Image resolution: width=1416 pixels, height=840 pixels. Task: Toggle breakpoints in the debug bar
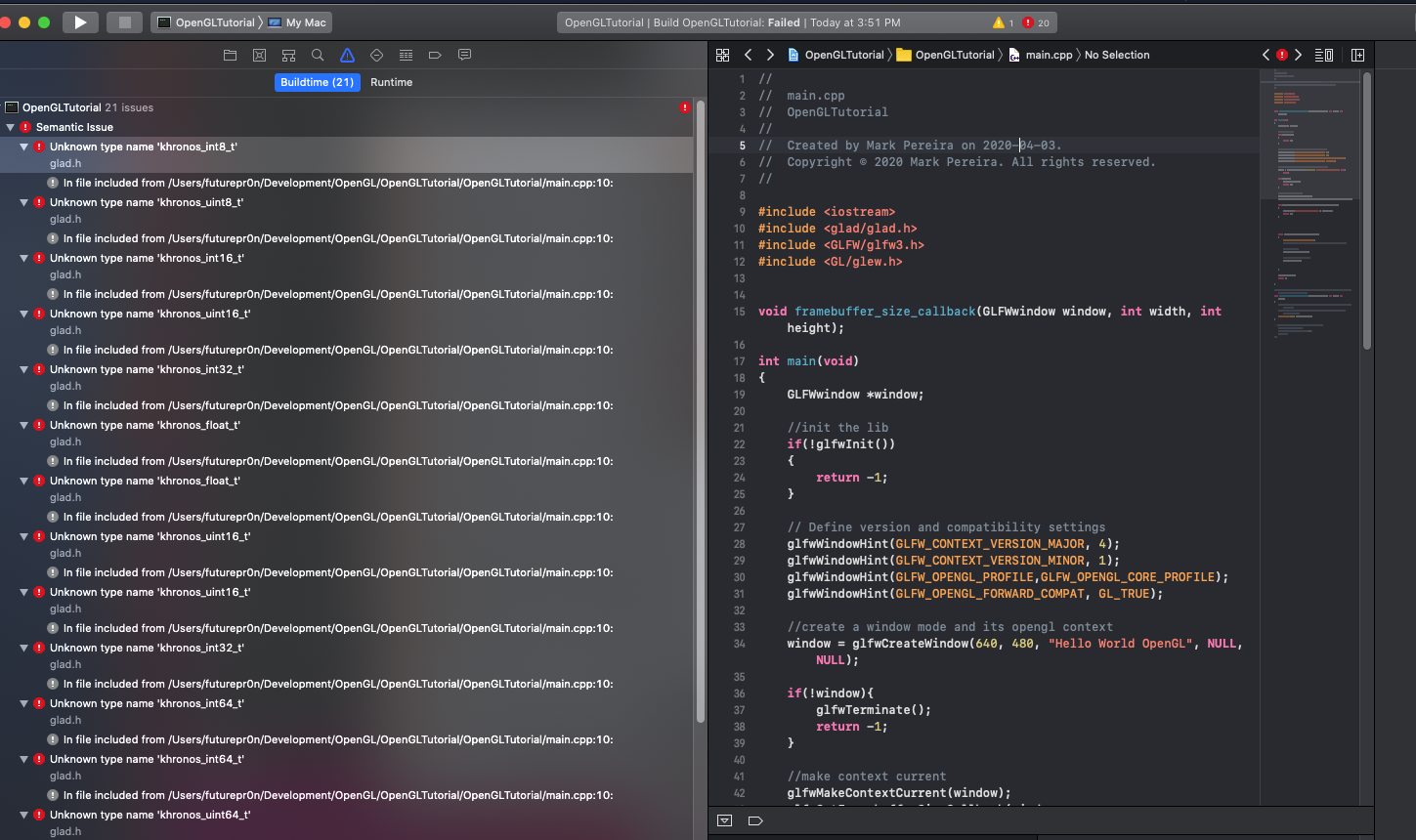754,820
